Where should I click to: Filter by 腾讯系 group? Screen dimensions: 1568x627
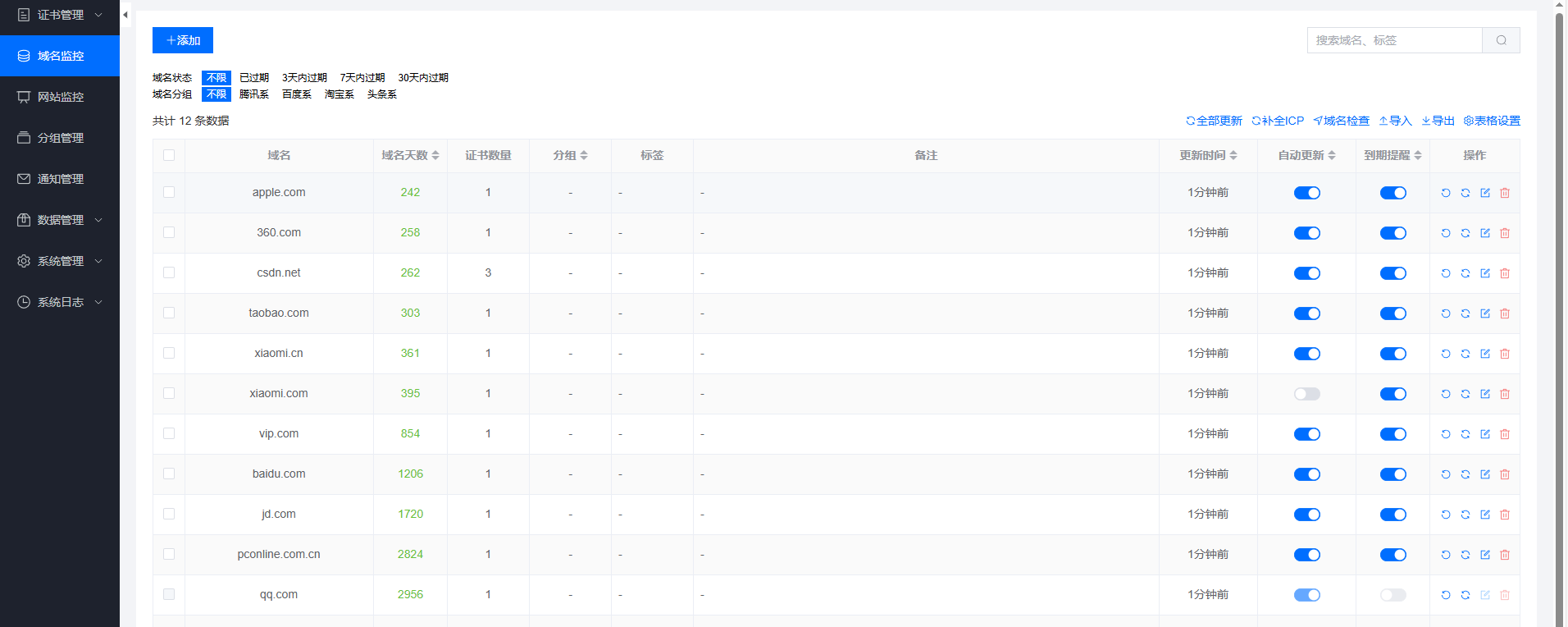(x=254, y=94)
